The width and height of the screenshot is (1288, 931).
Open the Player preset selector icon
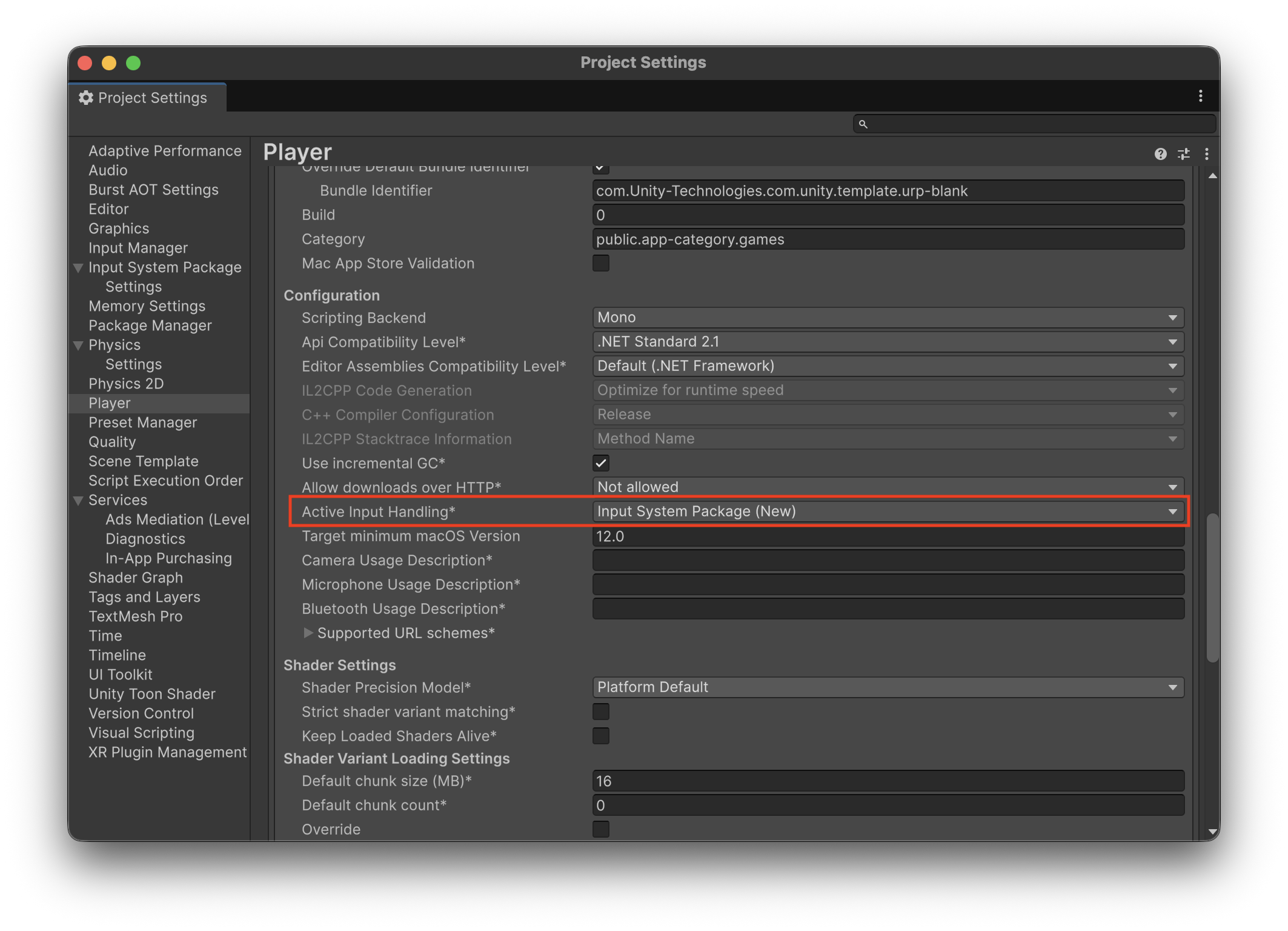click(1183, 154)
